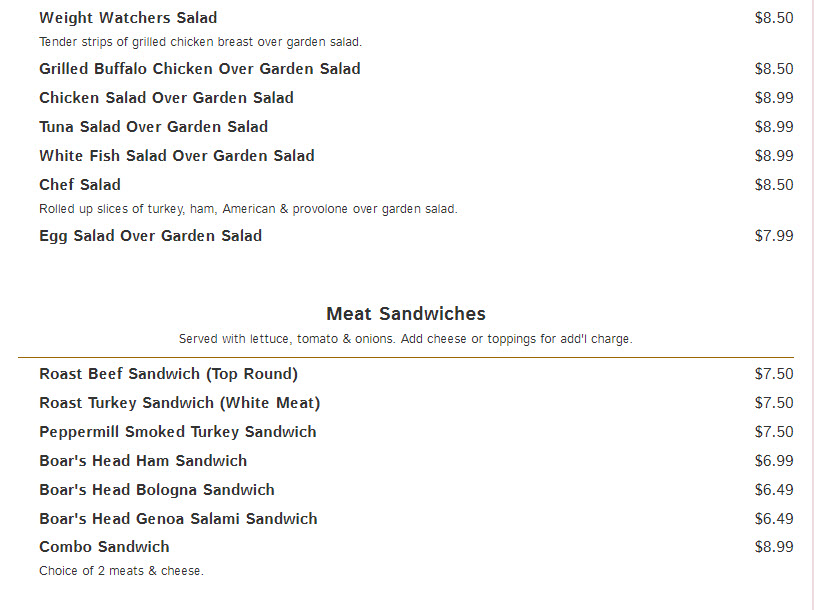Select the $8.99 Combo Sandwich price

(x=774, y=547)
